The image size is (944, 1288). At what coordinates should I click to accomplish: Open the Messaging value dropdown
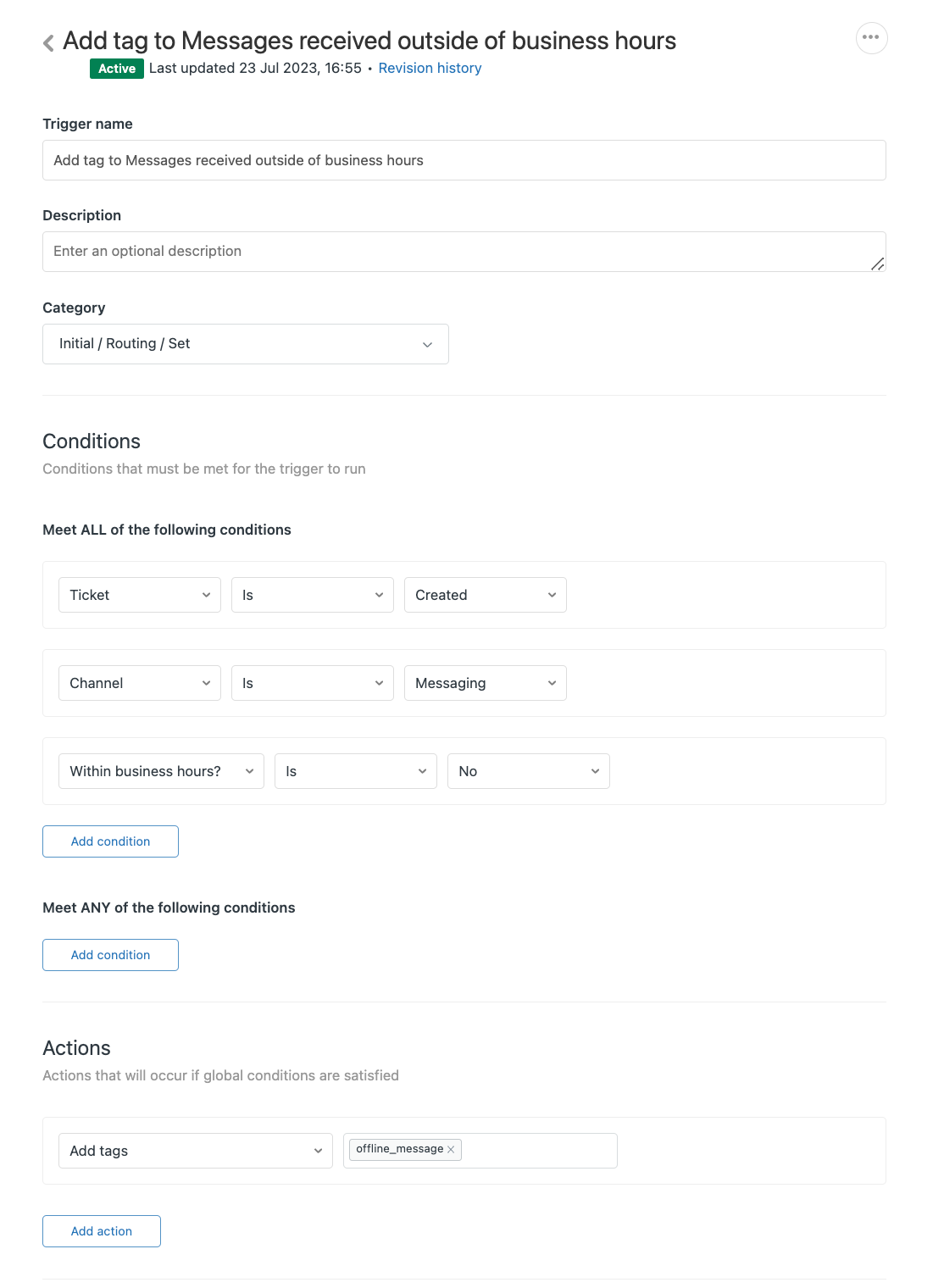(486, 683)
